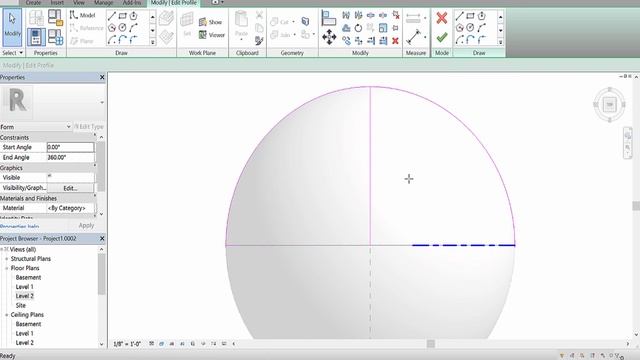Choose the Model line tool
Viewport: 640px width, 360px height.
(82, 16)
